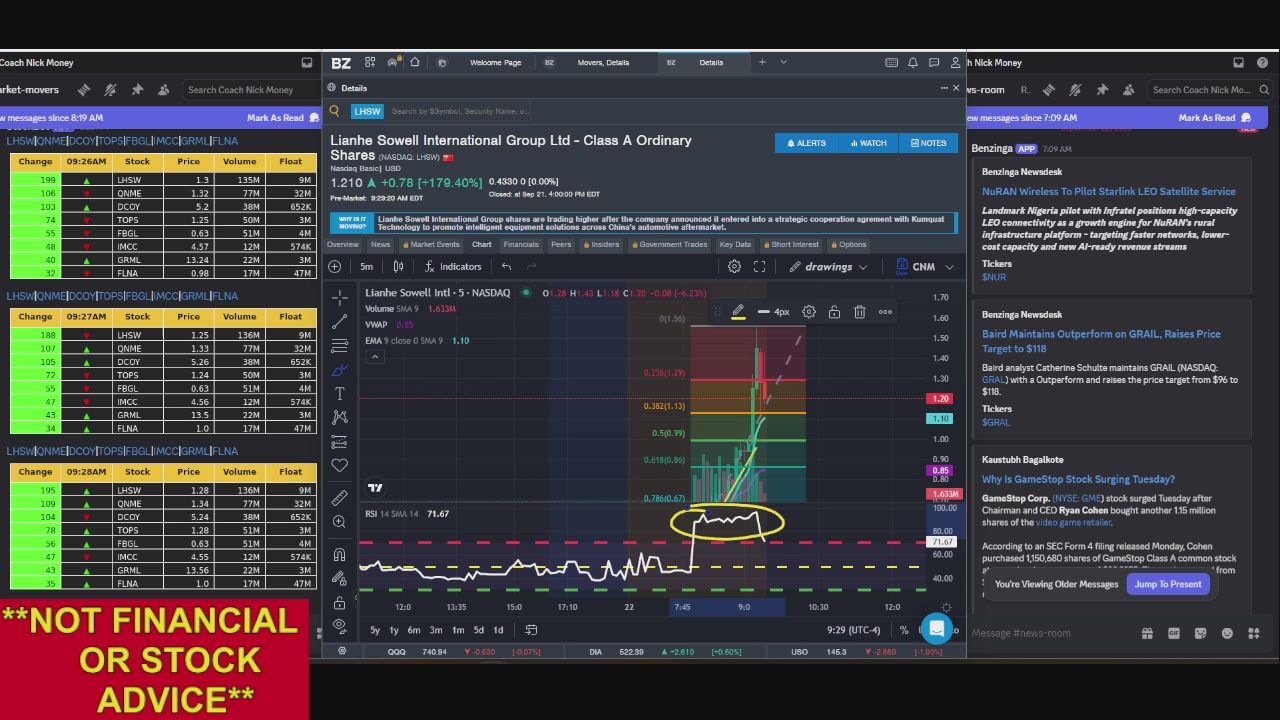Set the chart range to 1d

tap(498, 630)
